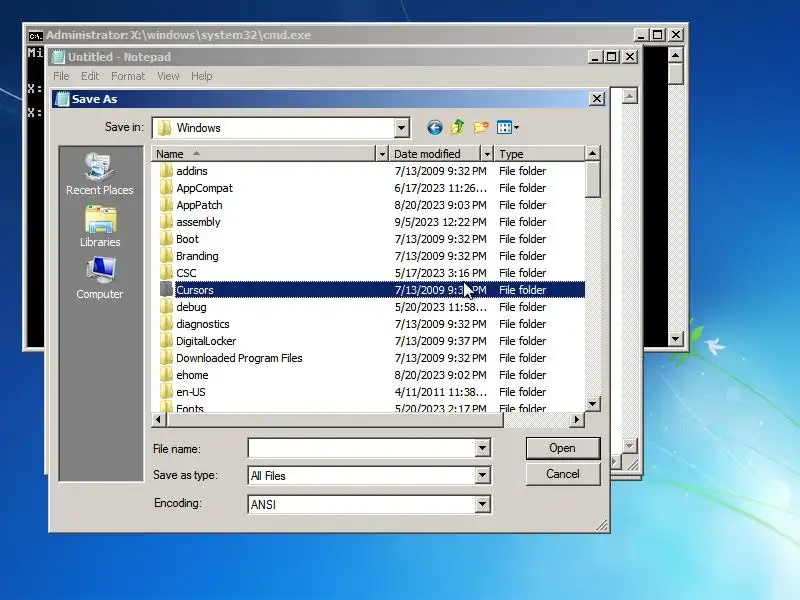Image resolution: width=800 pixels, height=600 pixels.
Task: Click the cmd.exe title bar icon
Action: tap(35, 36)
